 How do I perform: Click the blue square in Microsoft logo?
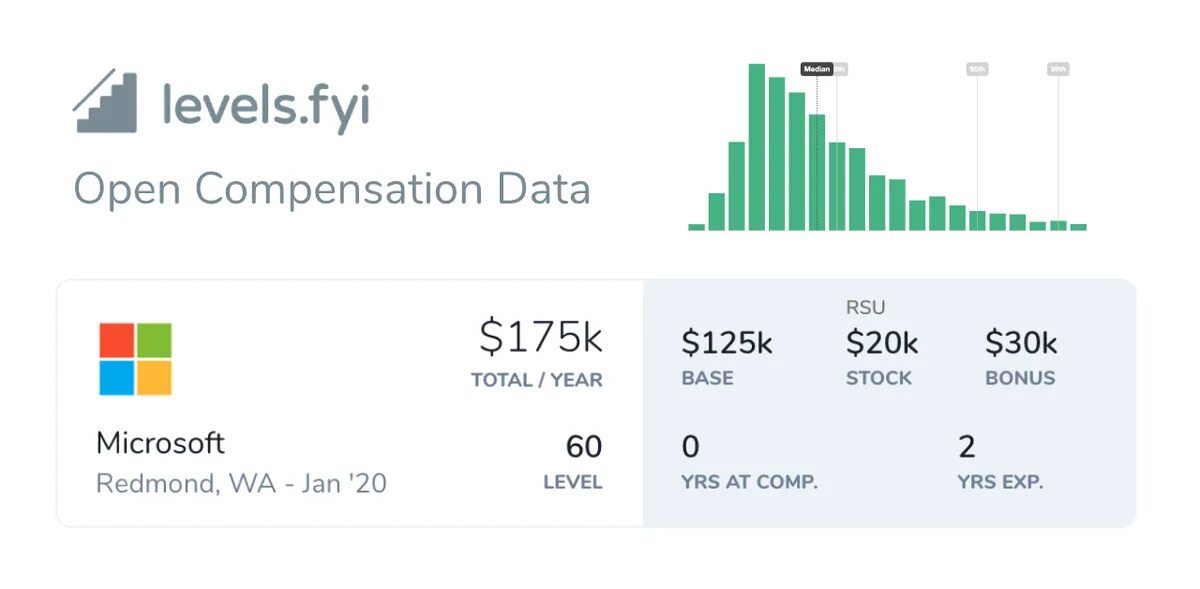116,378
